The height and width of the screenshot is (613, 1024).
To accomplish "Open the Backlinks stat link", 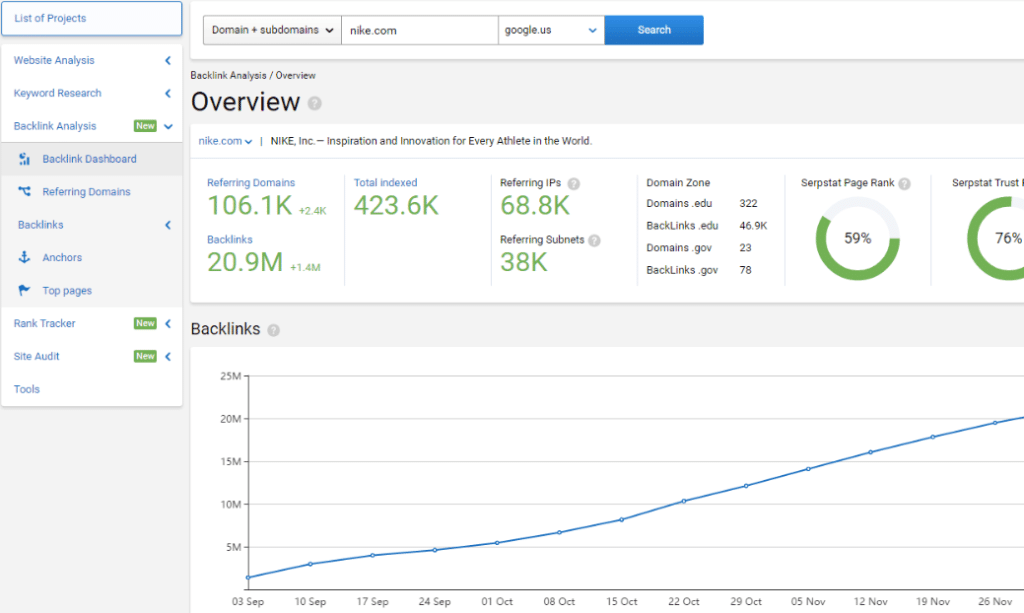I will pos(229,240).
